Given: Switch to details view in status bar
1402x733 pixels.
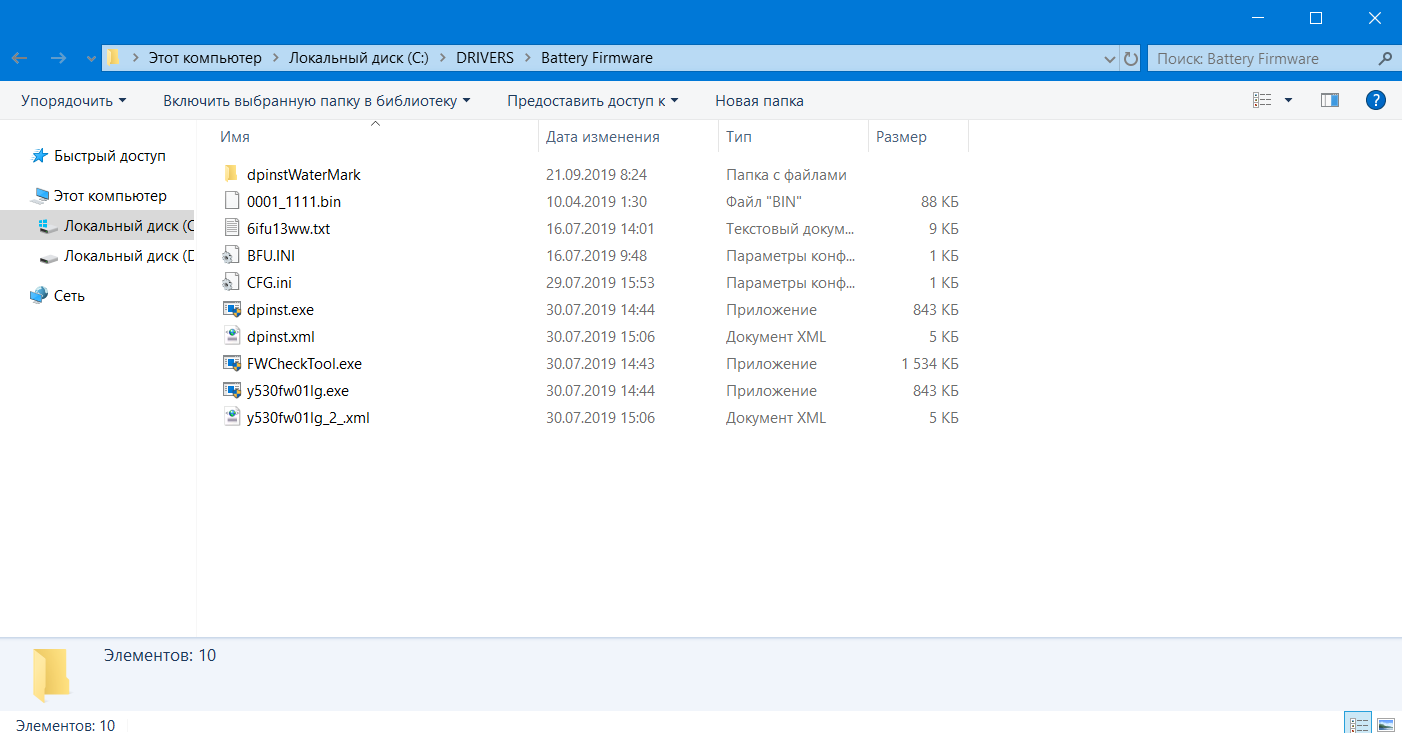Looking at the screenshot, I should pyautogui.click(x=1359, y=724).
